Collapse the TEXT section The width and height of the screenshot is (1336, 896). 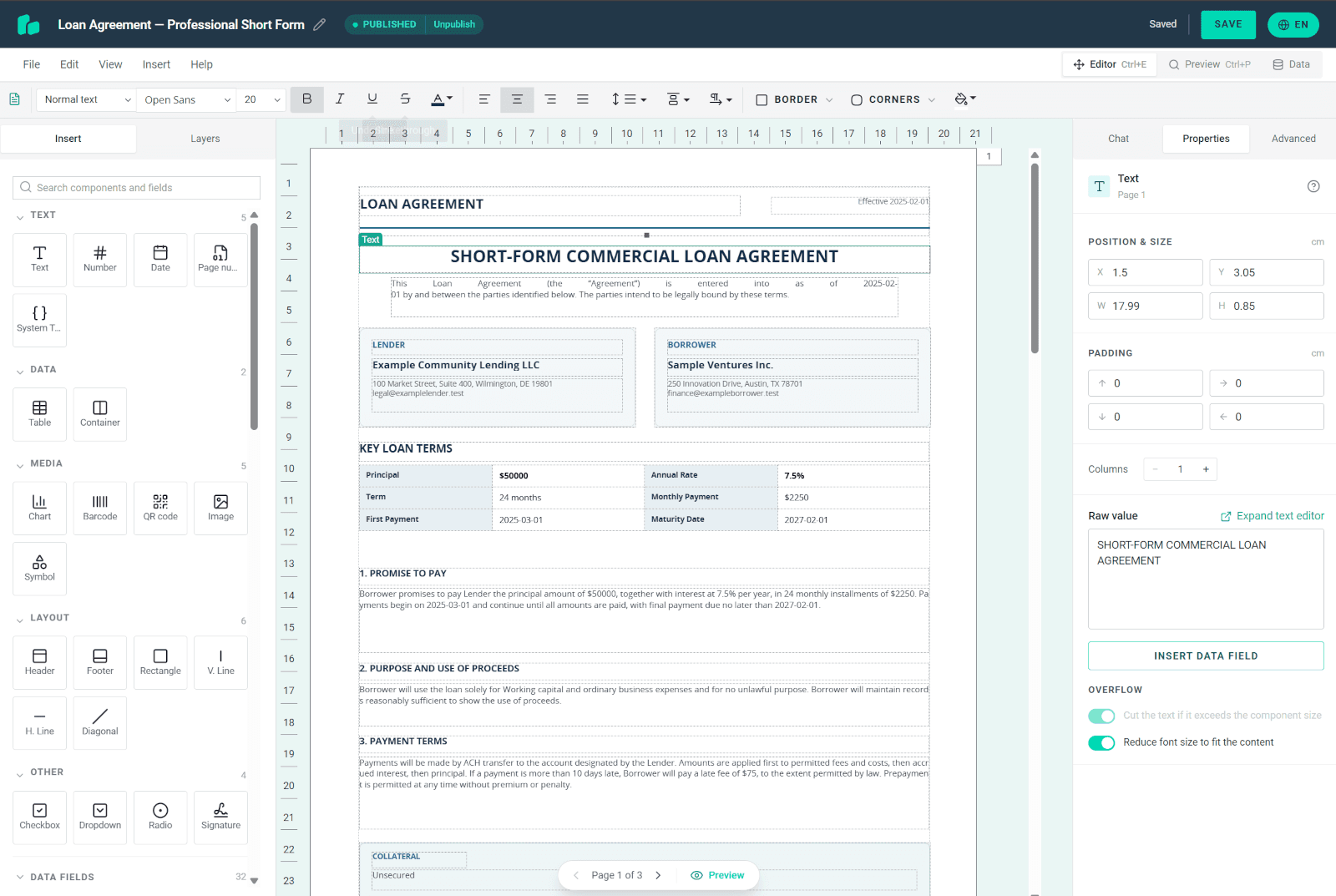[x=20, y=217]
